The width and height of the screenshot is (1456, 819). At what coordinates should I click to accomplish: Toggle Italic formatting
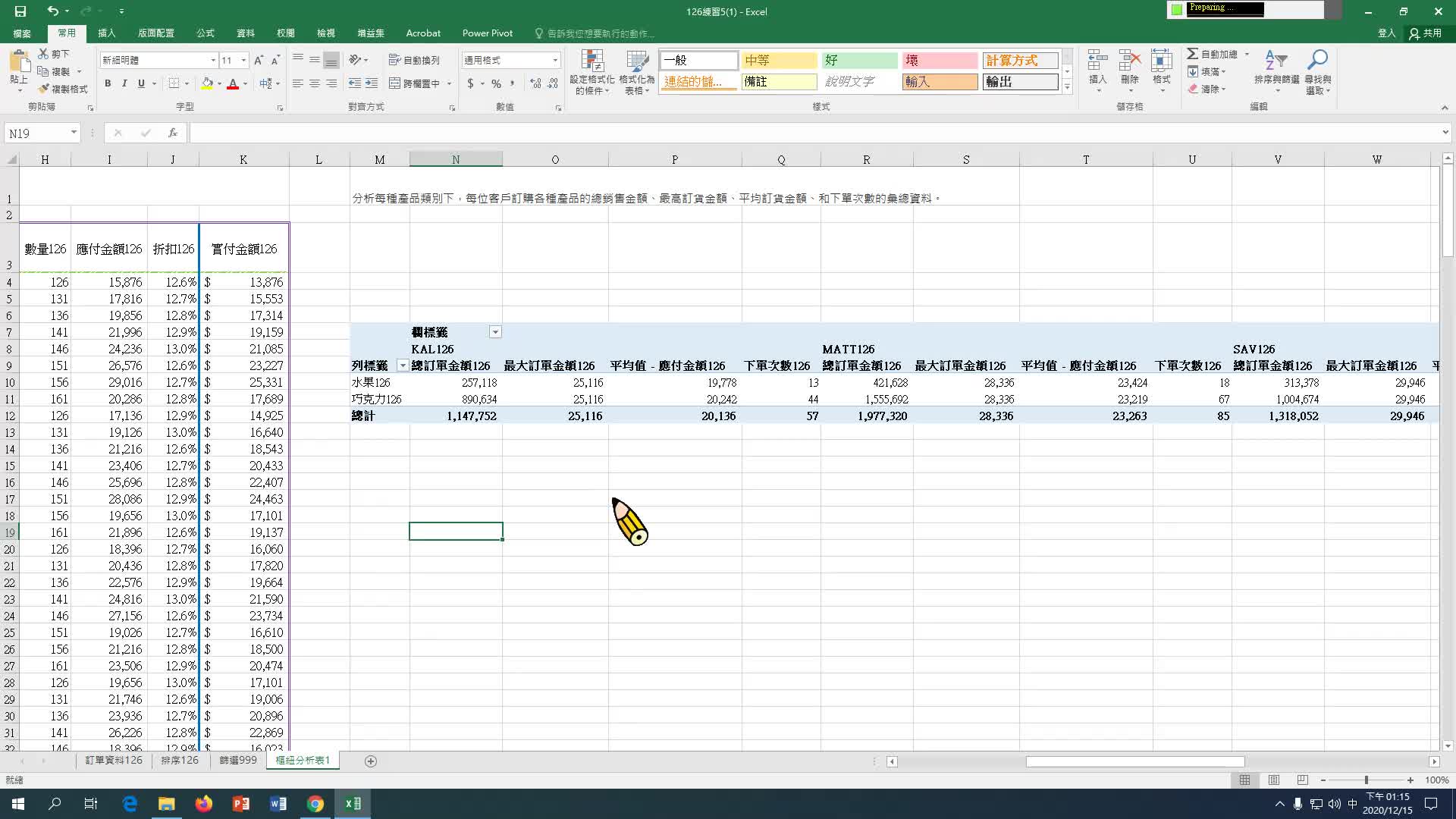click(x=124, y=83)
